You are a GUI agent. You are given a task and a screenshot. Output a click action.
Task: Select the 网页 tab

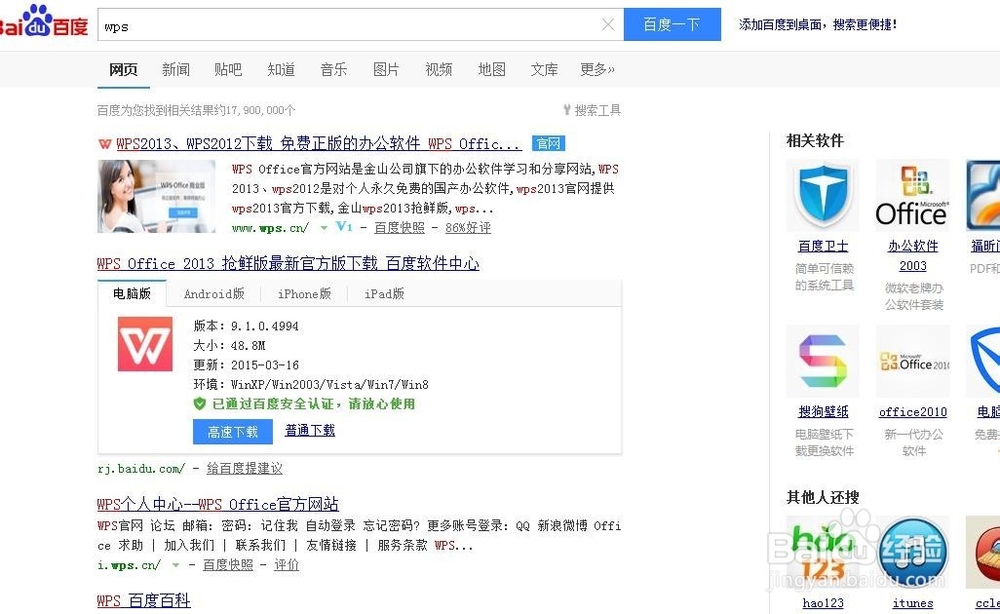(x=123, y=69)
